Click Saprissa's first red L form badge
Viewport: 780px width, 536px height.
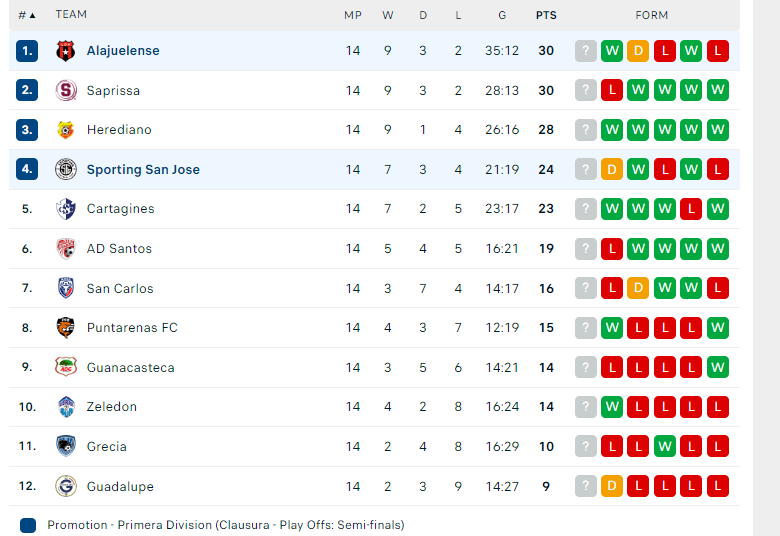point(612,90)
